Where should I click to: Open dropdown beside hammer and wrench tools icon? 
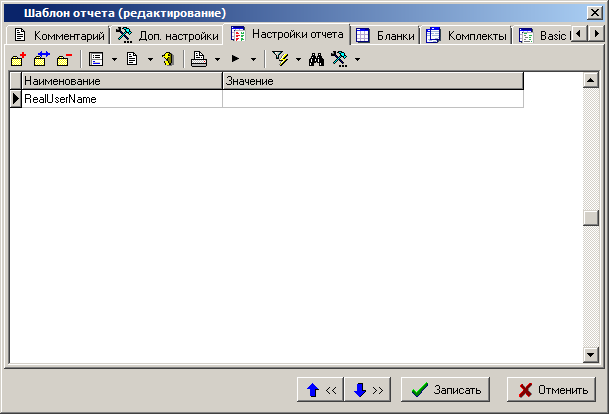(x=357, y=60)
